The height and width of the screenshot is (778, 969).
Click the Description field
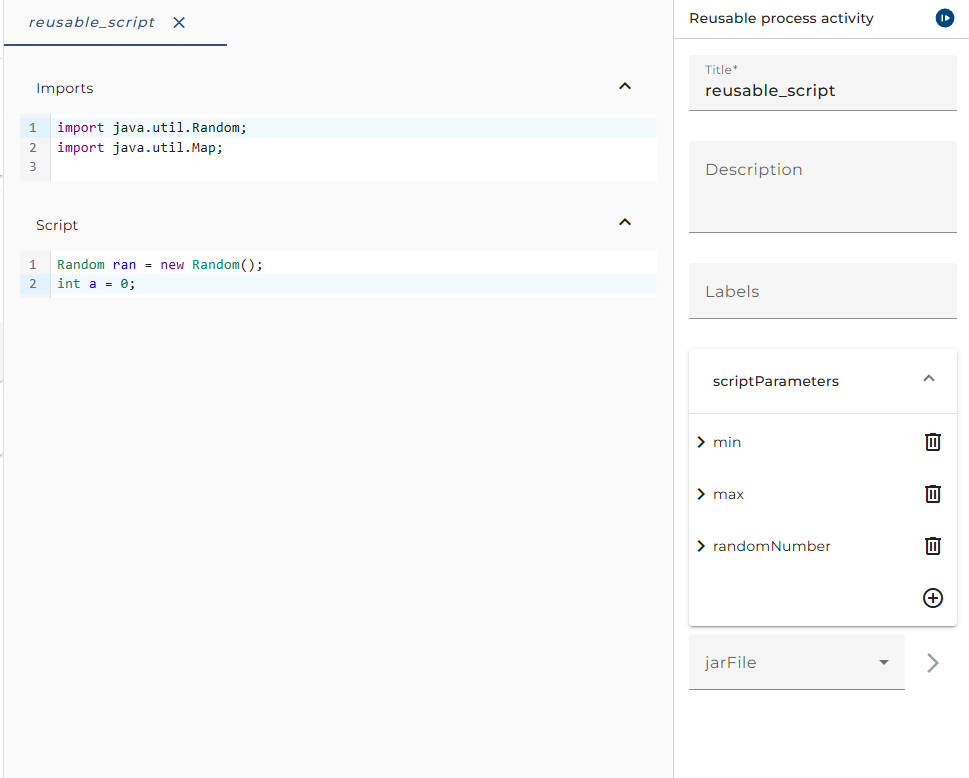(x=823, y=187)
